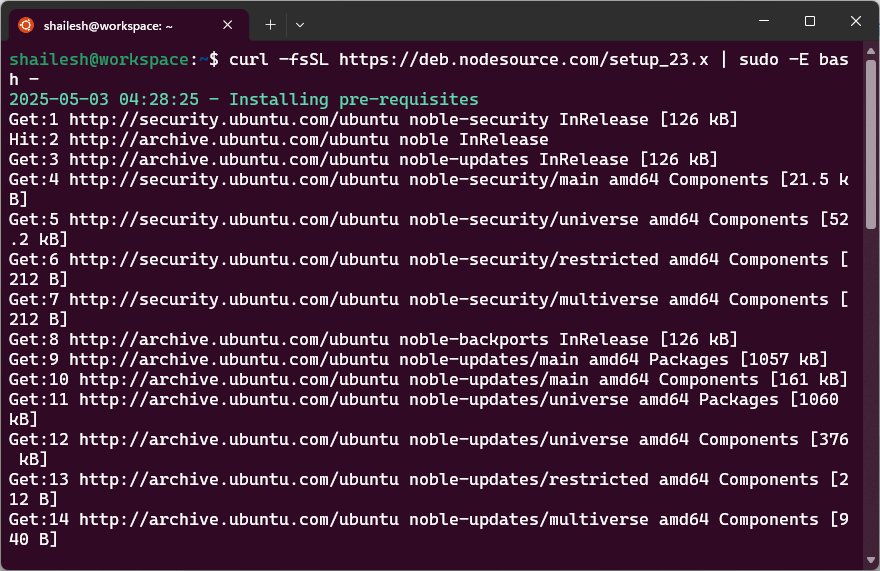Click the scrollbar down arrow
Image resolution: width=880 pixels, height=571 pixels.
[870, 560]
